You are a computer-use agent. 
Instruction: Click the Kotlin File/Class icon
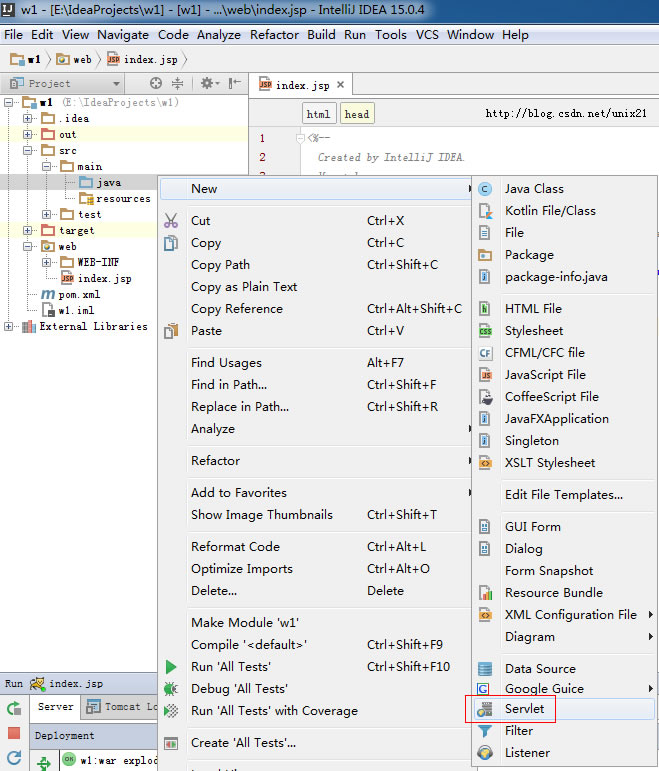click(x=485, y=211)
